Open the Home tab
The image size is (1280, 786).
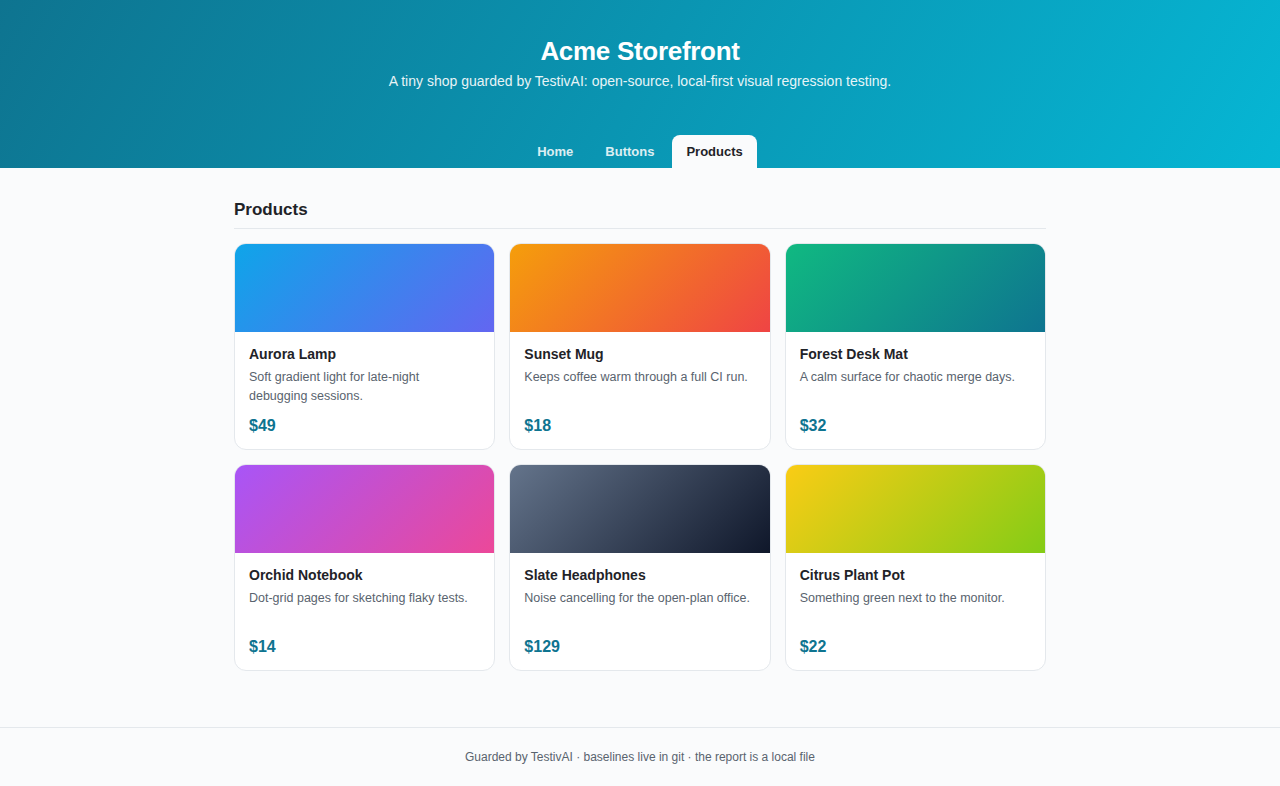(x=555, y=152)
